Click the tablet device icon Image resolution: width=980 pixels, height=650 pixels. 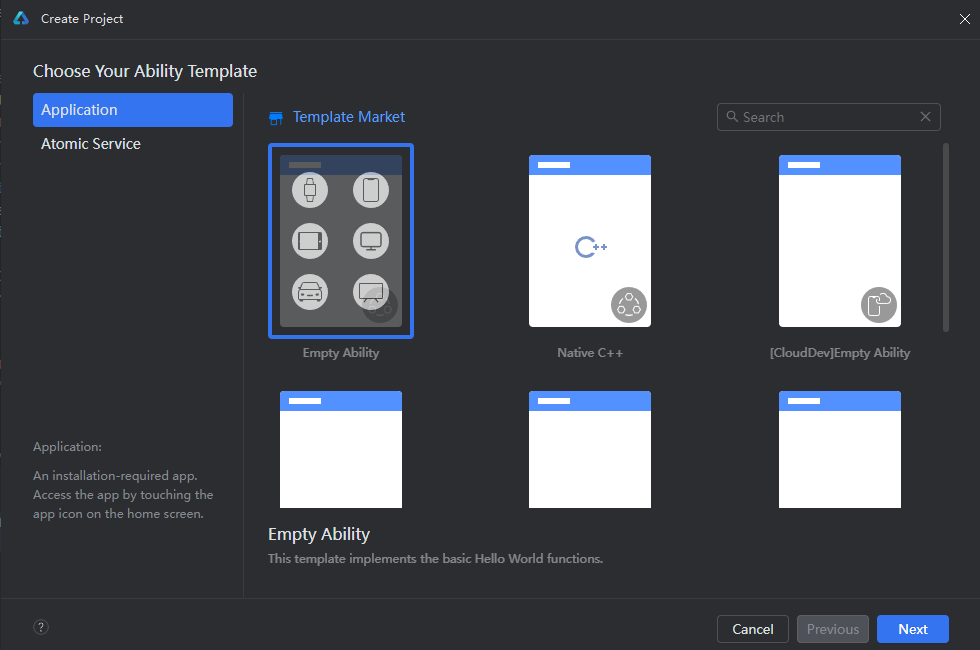pyautogui.click(x=310, y=241)
